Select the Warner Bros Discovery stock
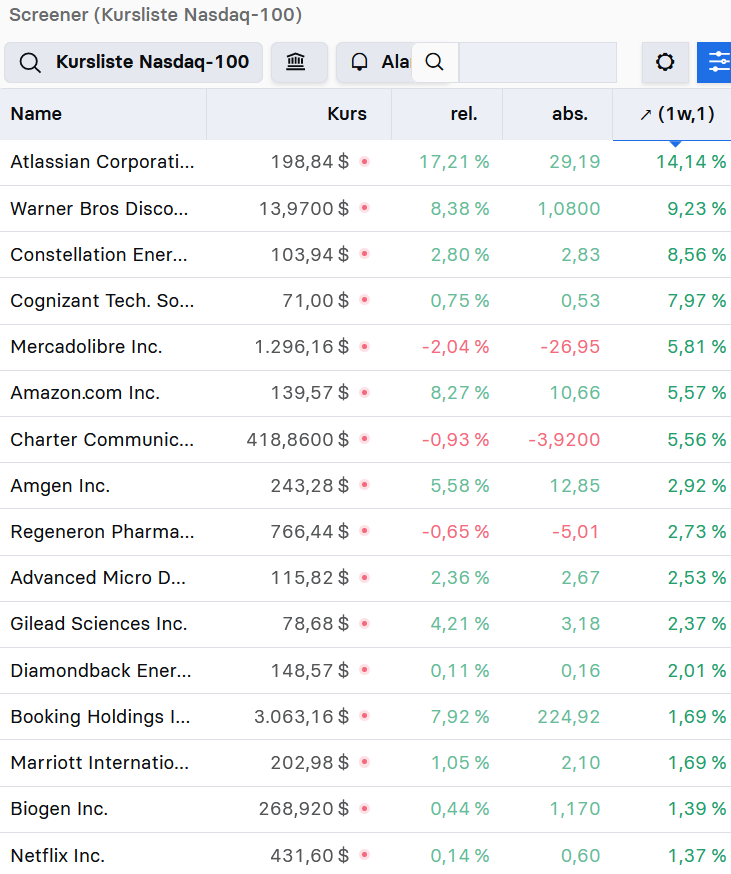Image resolution: width=731 pixels, height=874 pixels. 99,209
